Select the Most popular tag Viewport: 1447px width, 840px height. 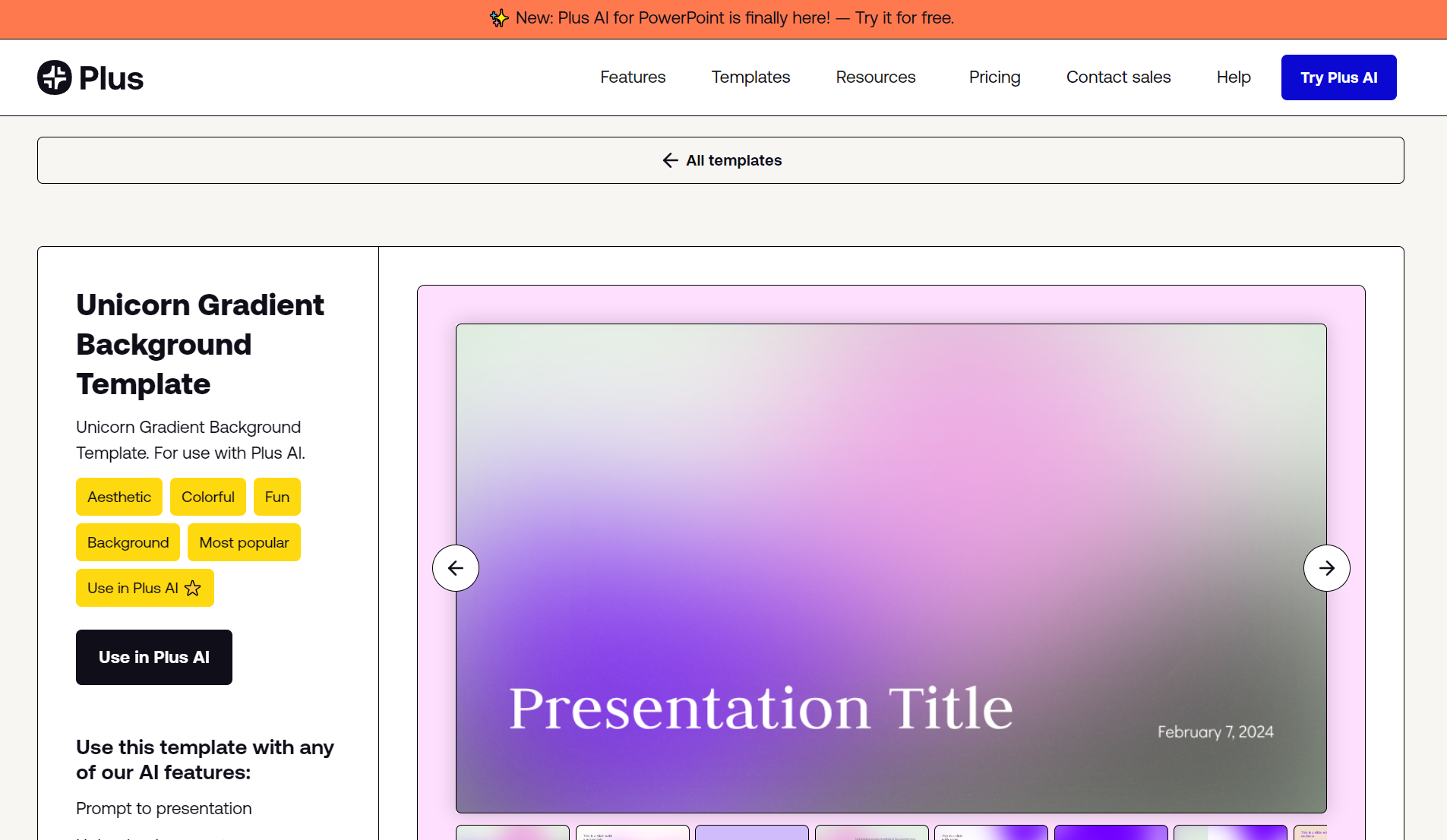click(244, 542)
